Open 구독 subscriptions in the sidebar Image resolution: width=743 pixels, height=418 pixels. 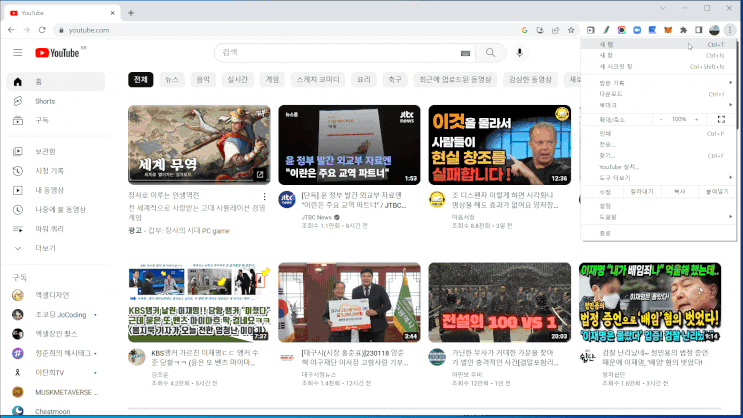[55, 120]
